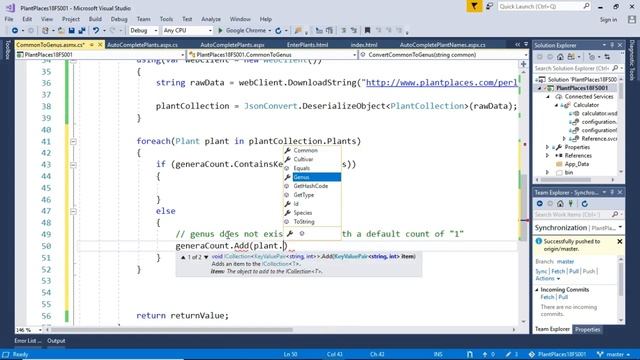The image size is (640, 360).
Task: Open the Team menu
Action: coord(144,19)
